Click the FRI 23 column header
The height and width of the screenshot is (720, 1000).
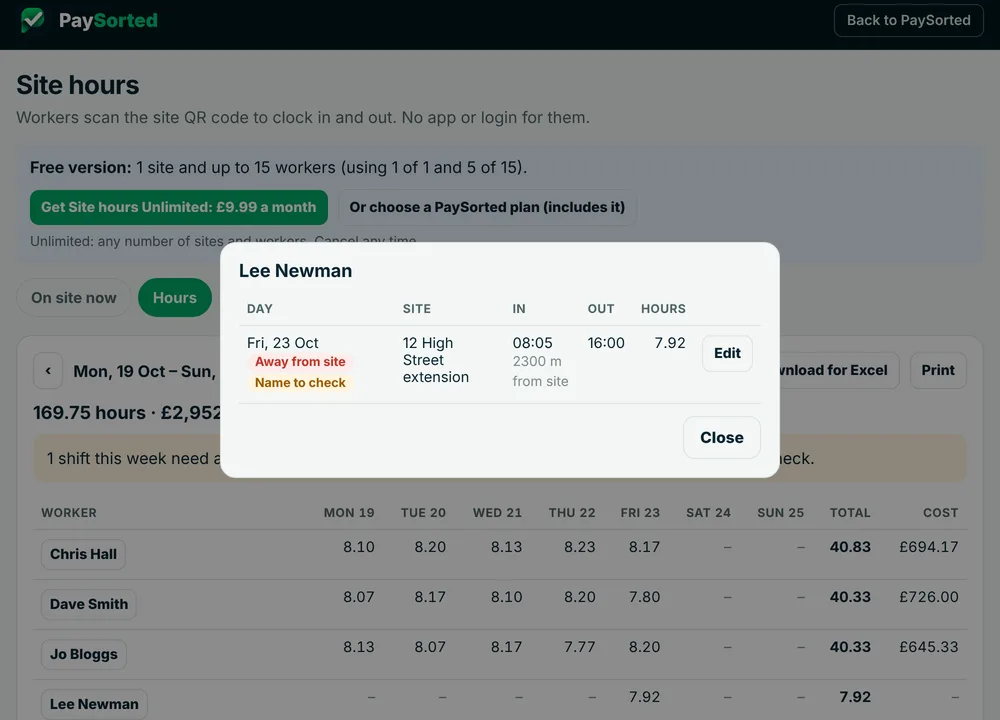(x=640, y=513)
